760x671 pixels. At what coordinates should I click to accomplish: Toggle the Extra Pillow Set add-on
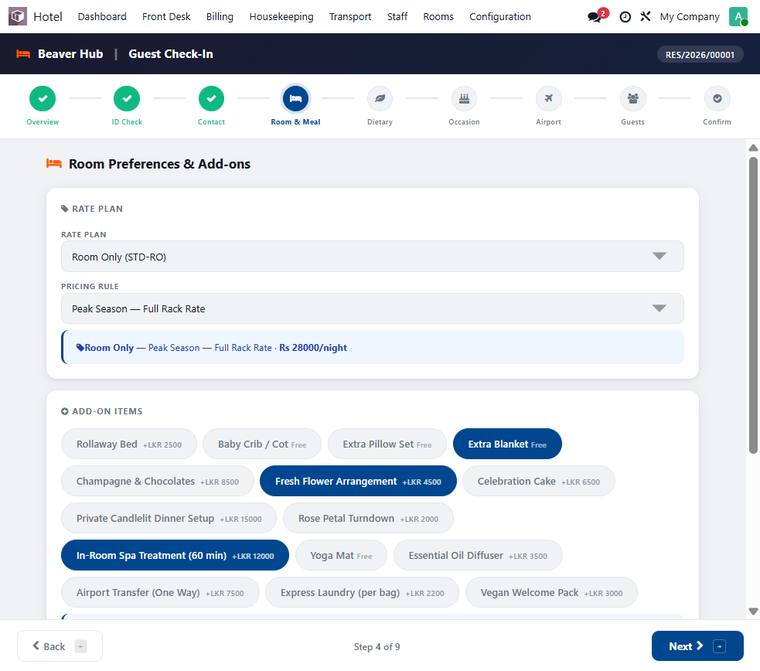coord(387,444)
